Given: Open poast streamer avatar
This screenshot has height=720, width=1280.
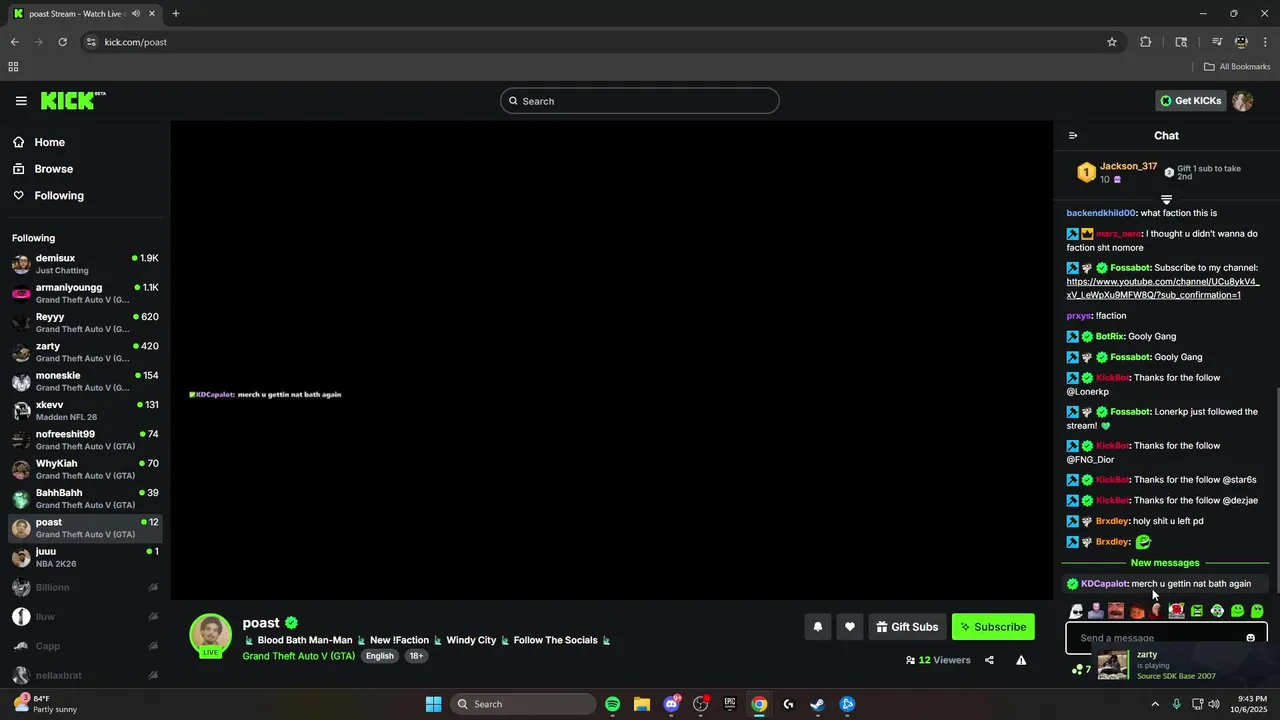Looking at the screenshot, I should click(x=211, y=636).
